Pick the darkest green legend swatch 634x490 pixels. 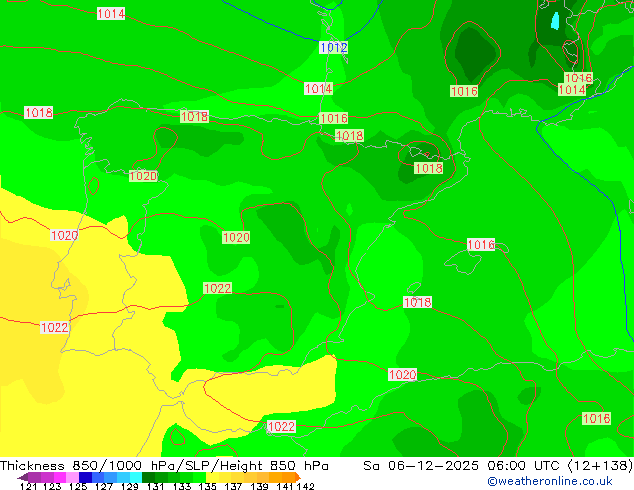click(148, 477)
